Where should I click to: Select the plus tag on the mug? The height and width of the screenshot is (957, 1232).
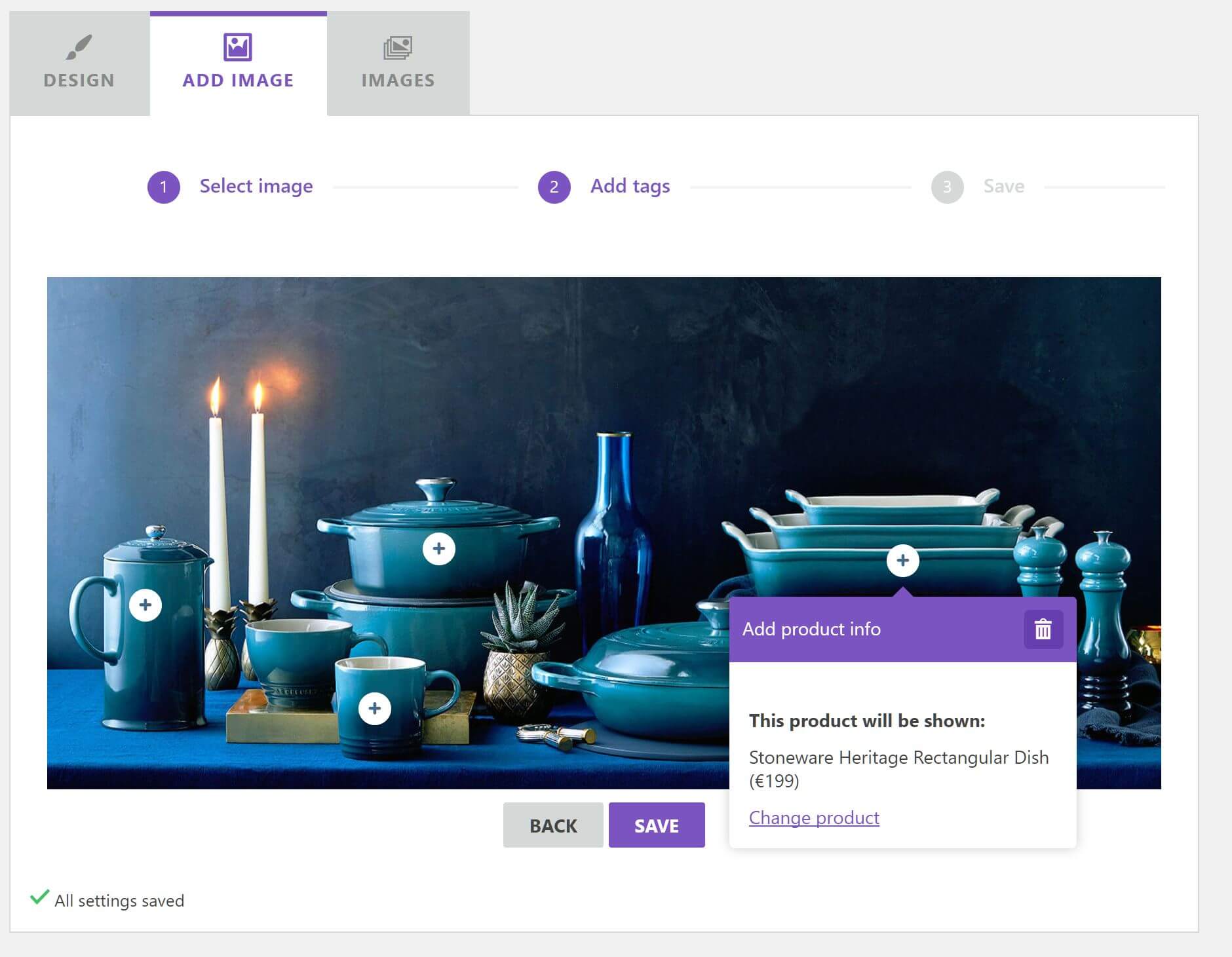375,708
